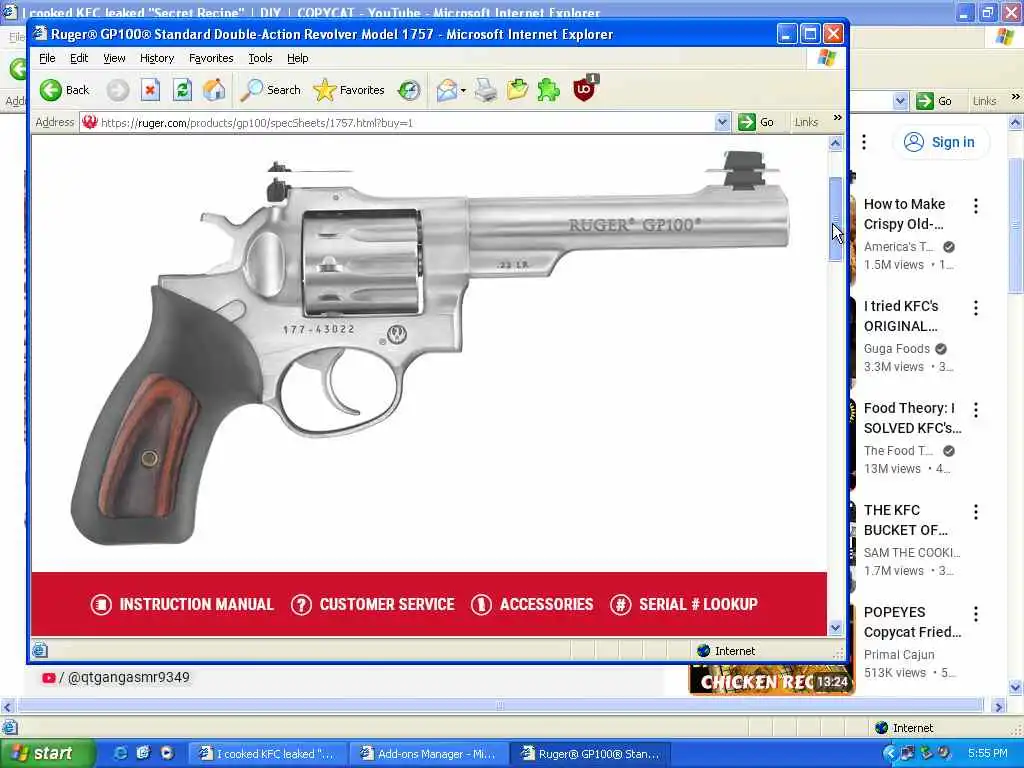Open the Search pane

pyautogui.click(x=270, y=90)
